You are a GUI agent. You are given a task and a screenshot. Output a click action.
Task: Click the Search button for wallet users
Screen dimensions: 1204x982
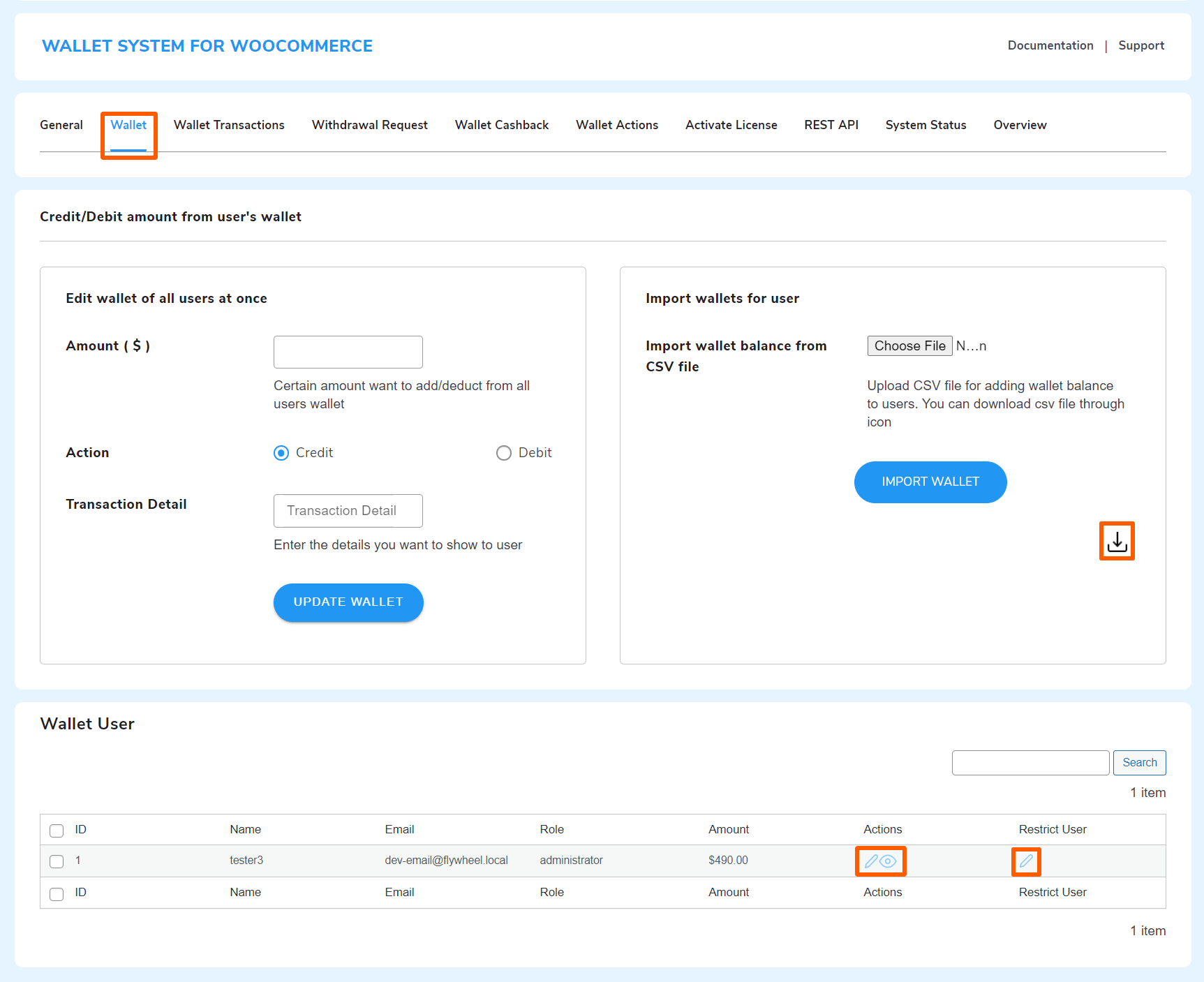(1140, 763)
